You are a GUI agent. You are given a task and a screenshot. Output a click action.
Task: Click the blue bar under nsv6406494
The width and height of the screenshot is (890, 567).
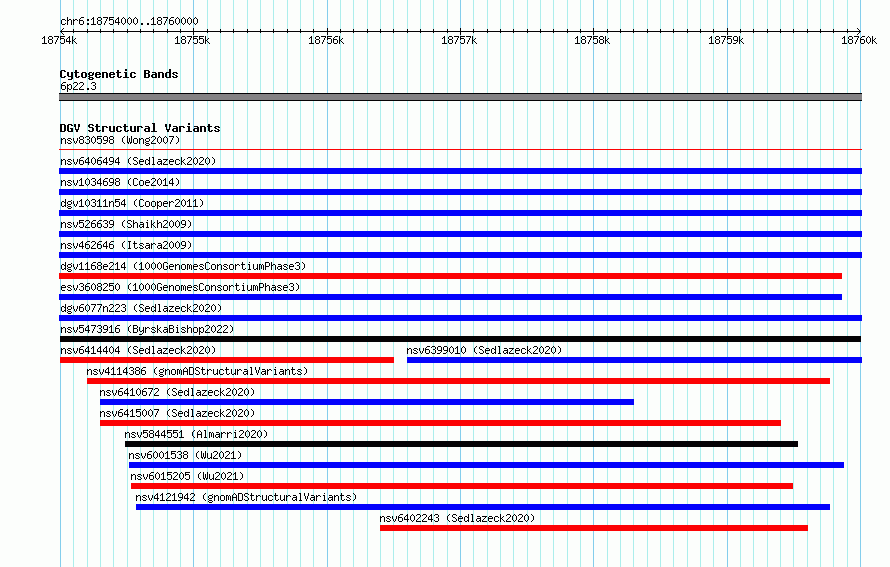(460, 171)
